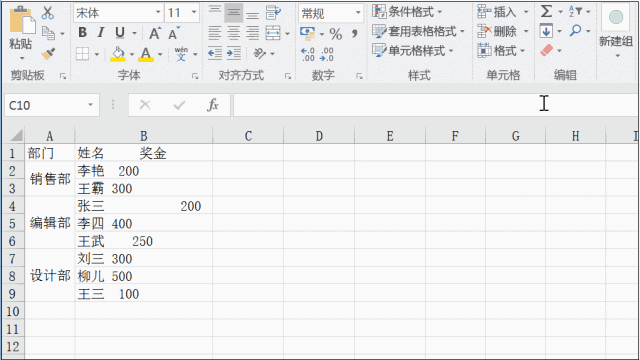The height and width of the screenshot is (360, 640).
Task: Select row 5 header
Action: [12, 224]
